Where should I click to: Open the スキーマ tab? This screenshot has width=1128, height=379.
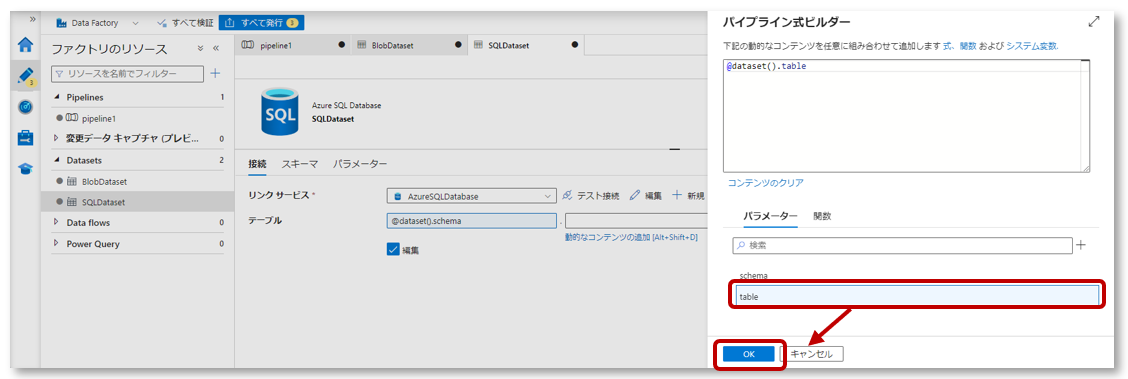(300, 164)
